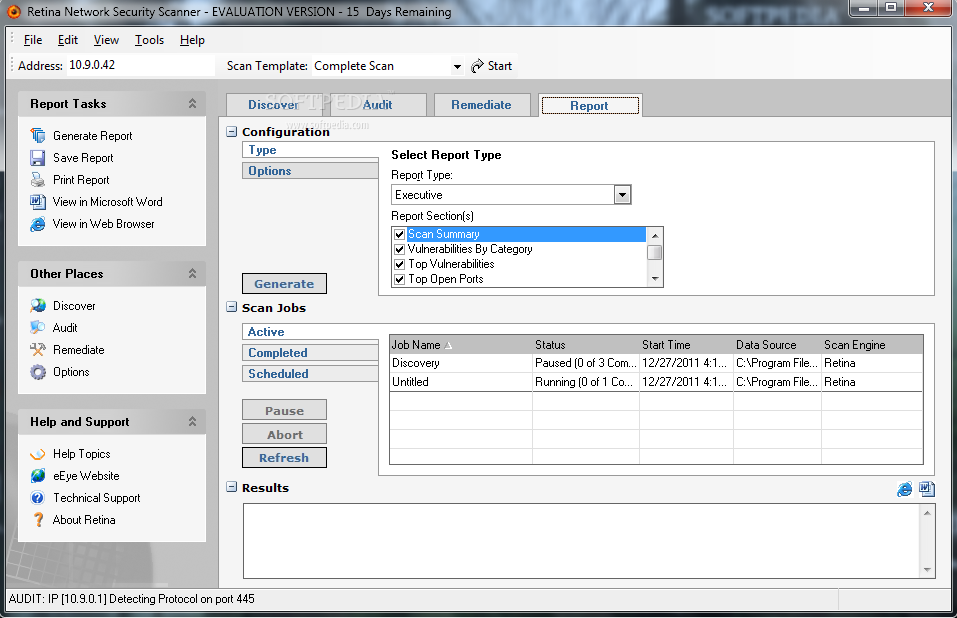Collapse the Other Places panel
The image size is (957, 618).
point(192,273)
